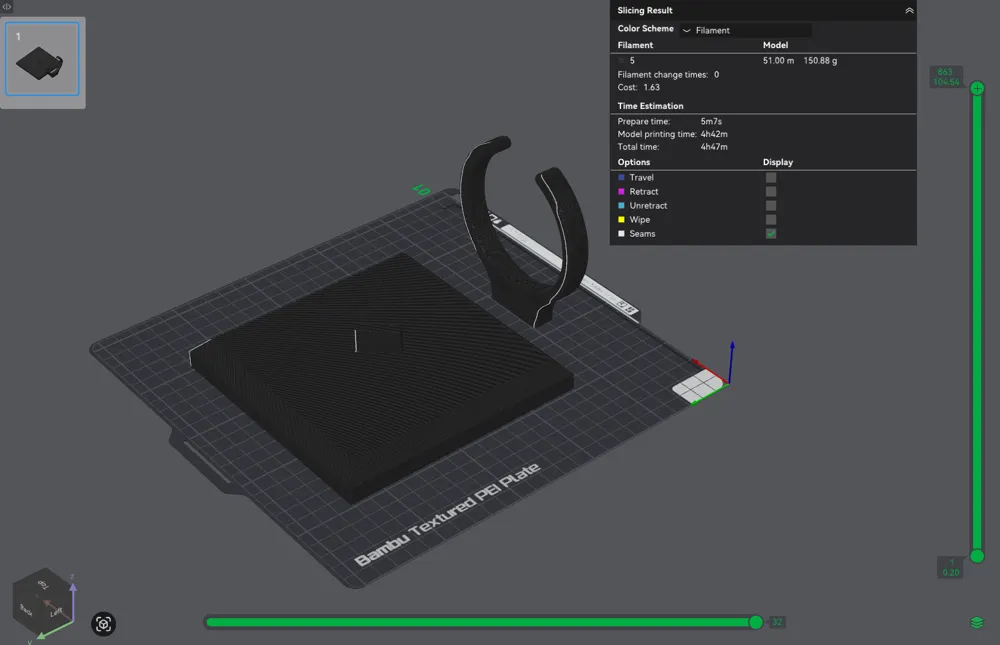Click the collapse sidebar arrows icon
This screenshot has width=1000, height=645.
7,6
